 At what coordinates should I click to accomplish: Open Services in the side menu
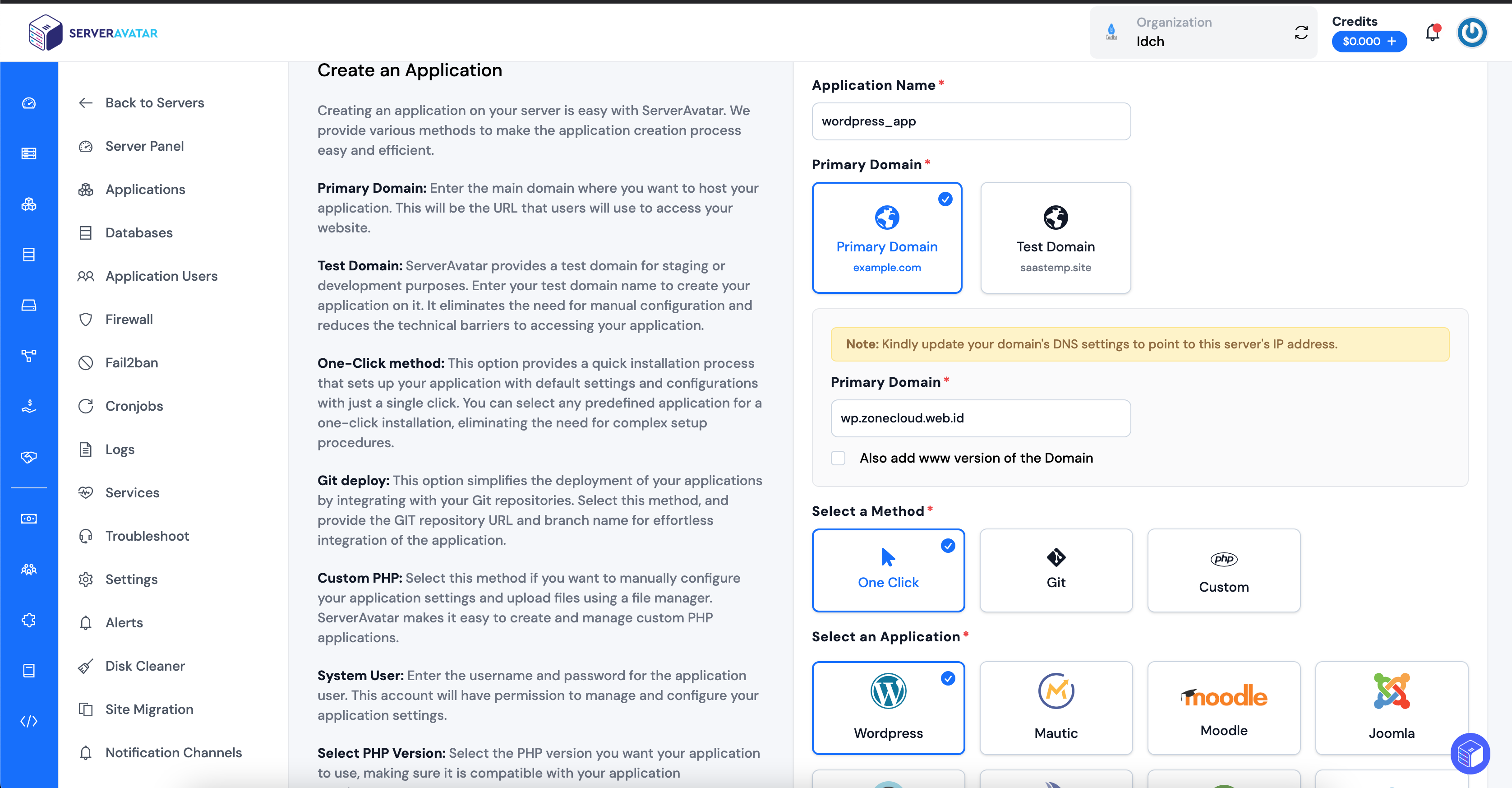tap(119, 493)
